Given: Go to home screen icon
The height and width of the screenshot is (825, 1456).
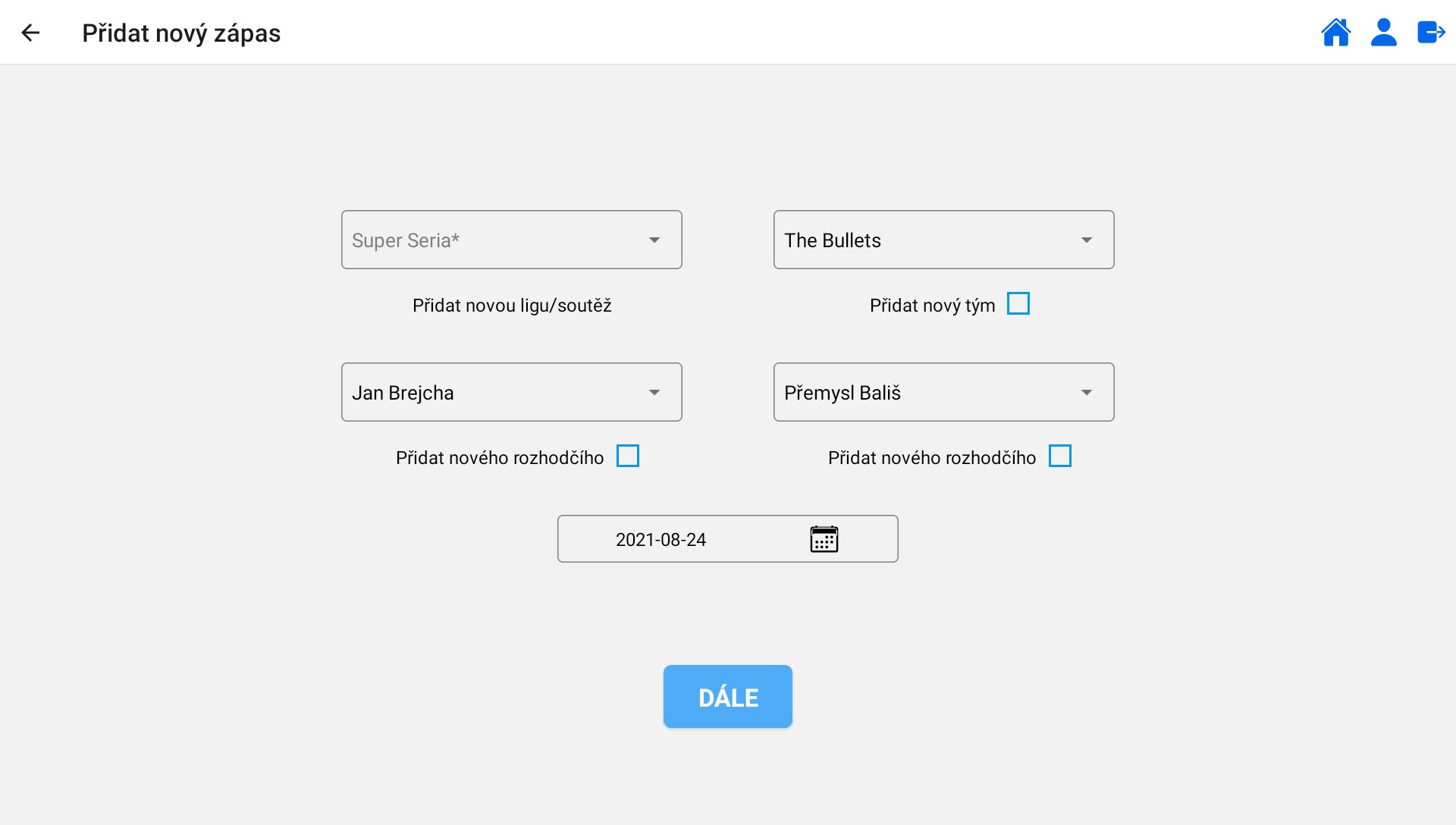Looking at the screenshot, I should [x=1335, y=33].
